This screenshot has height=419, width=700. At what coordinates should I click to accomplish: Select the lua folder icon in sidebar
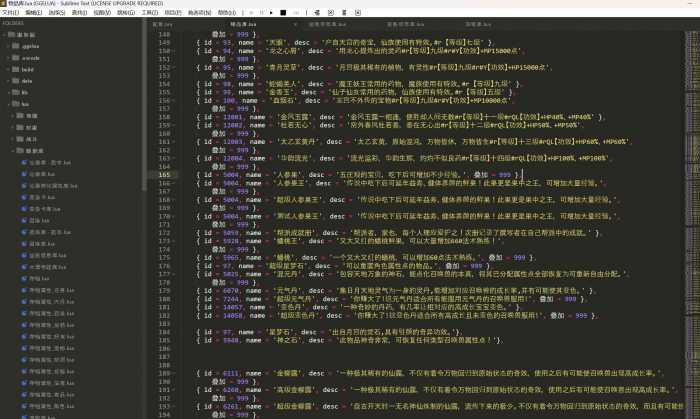[16, 104]
